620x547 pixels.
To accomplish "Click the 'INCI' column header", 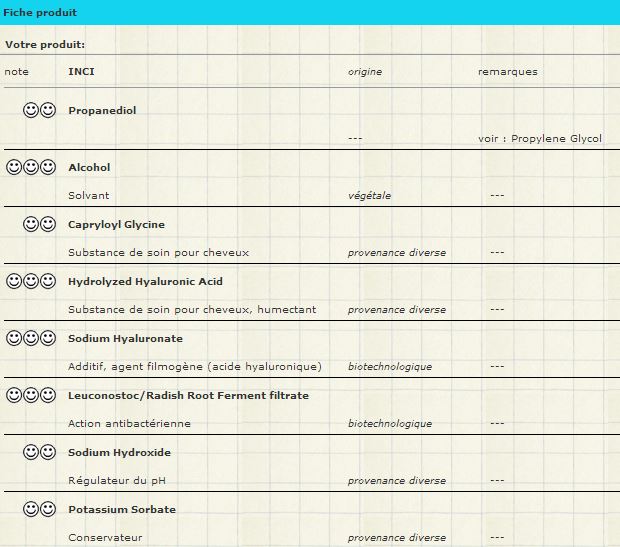I will 81,72.
